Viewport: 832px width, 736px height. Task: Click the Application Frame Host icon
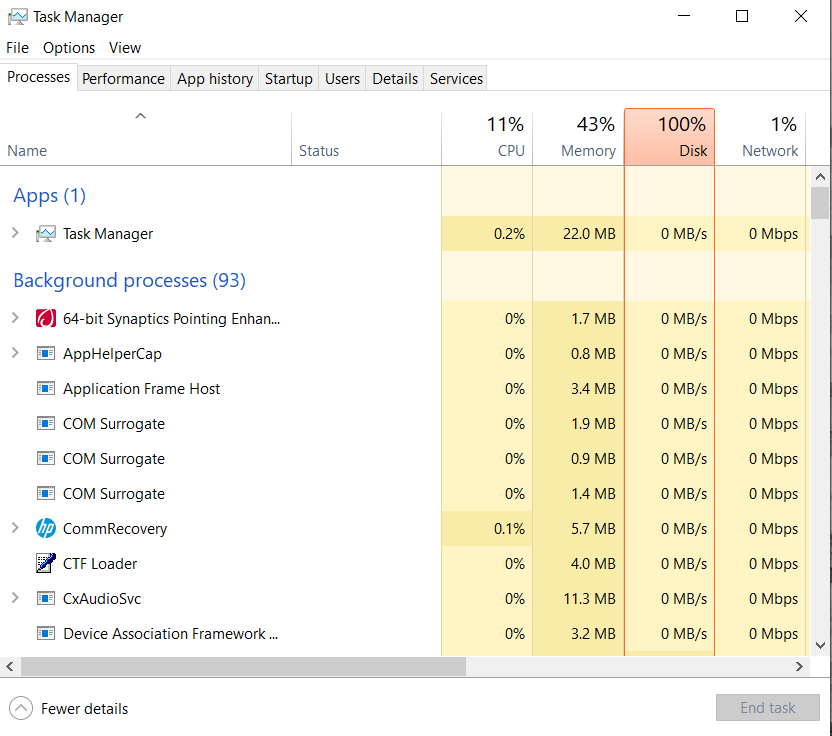[46, 388]
